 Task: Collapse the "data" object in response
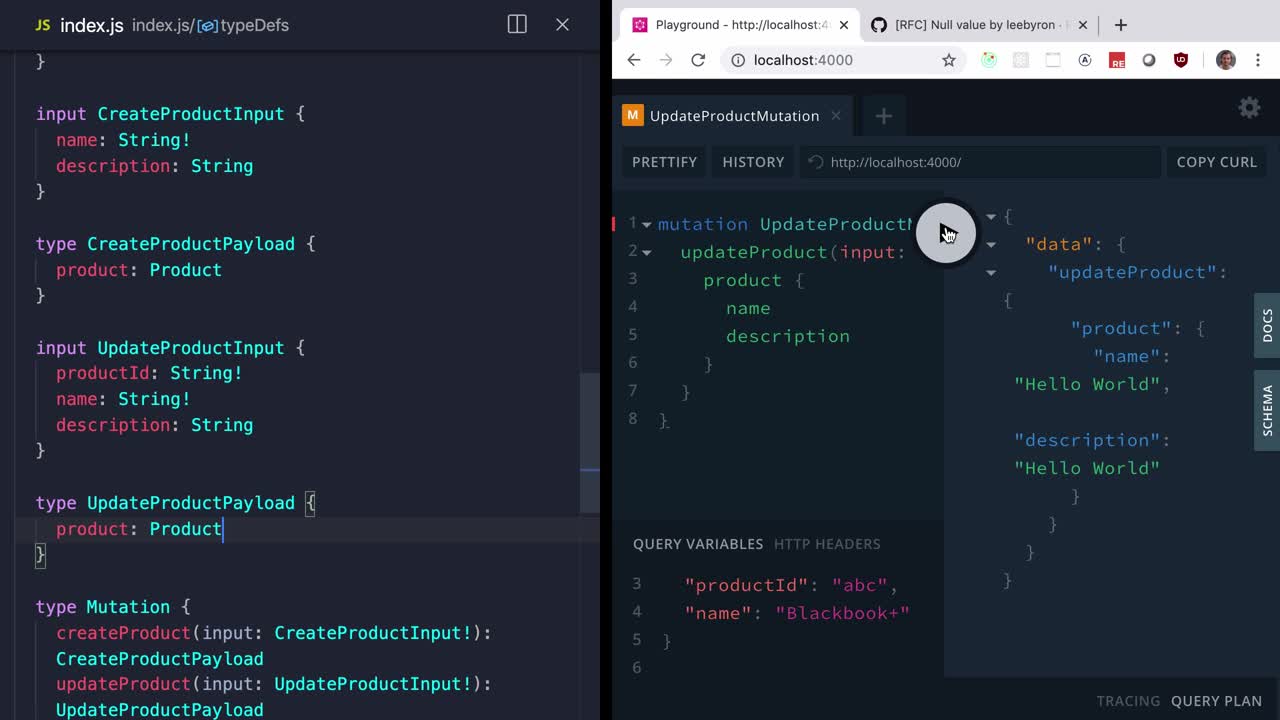point(991,245)
